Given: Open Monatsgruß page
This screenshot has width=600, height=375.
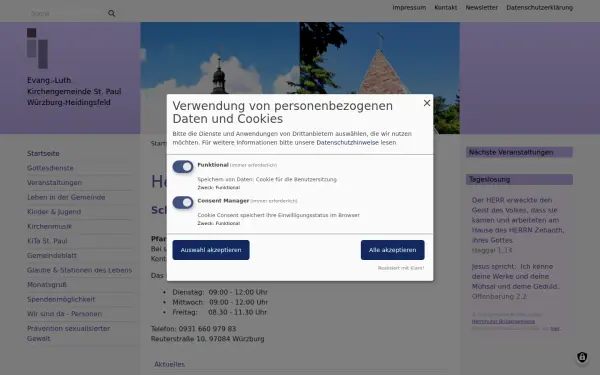Looking at the screenshot, I should [x=47, y=285].
